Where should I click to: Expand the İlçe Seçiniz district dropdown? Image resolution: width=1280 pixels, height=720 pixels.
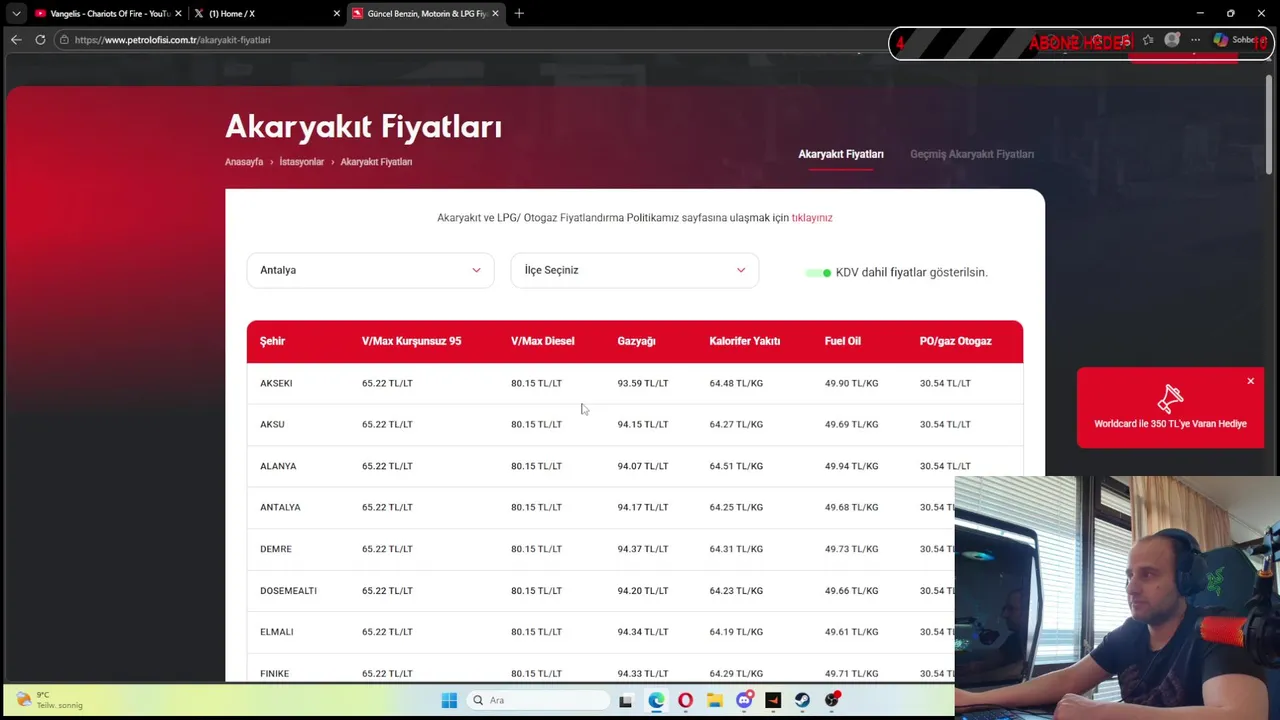tap(634, 270)
